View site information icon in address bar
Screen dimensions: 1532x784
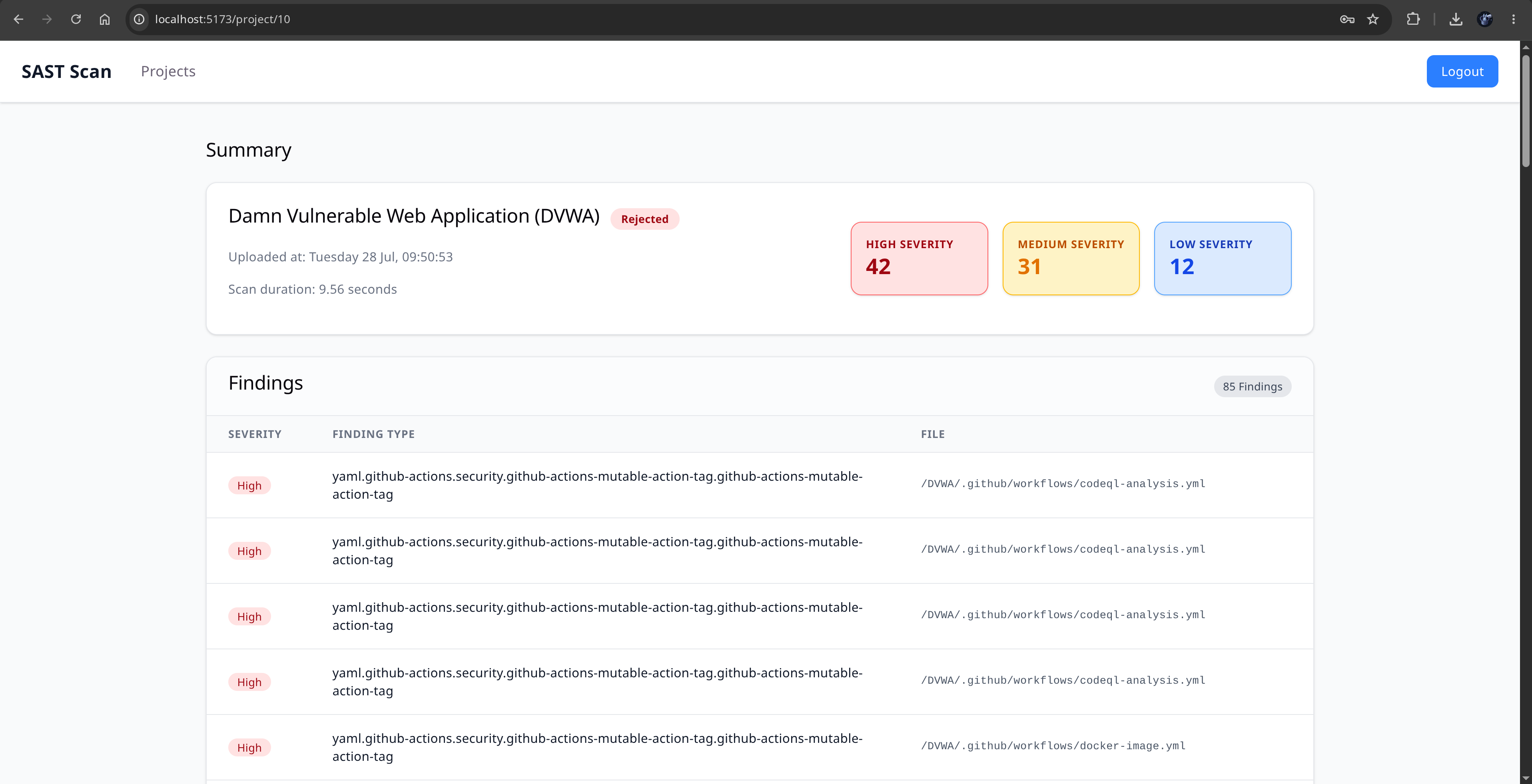pyautogui.click(x=139, y=20)
